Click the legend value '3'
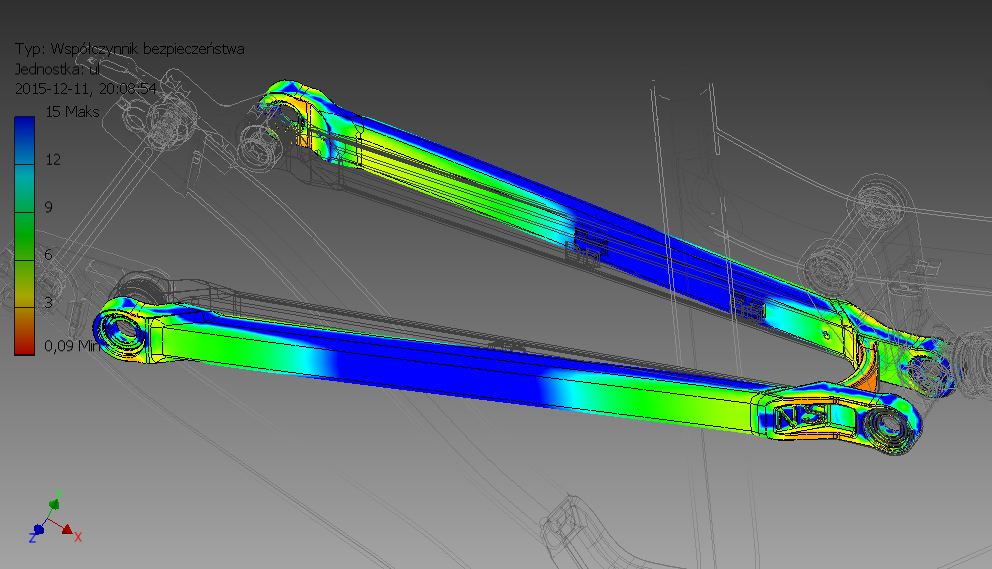Image resolution: width=992 pixels, height=569 pixels. coord(49,302)
